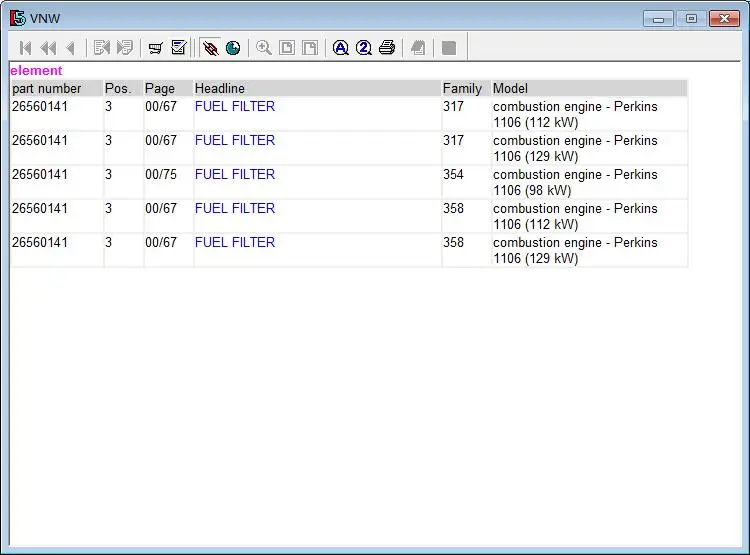Screen dimensions: 750x555
Task: Click the printer icon
Action: coord(387,48)
